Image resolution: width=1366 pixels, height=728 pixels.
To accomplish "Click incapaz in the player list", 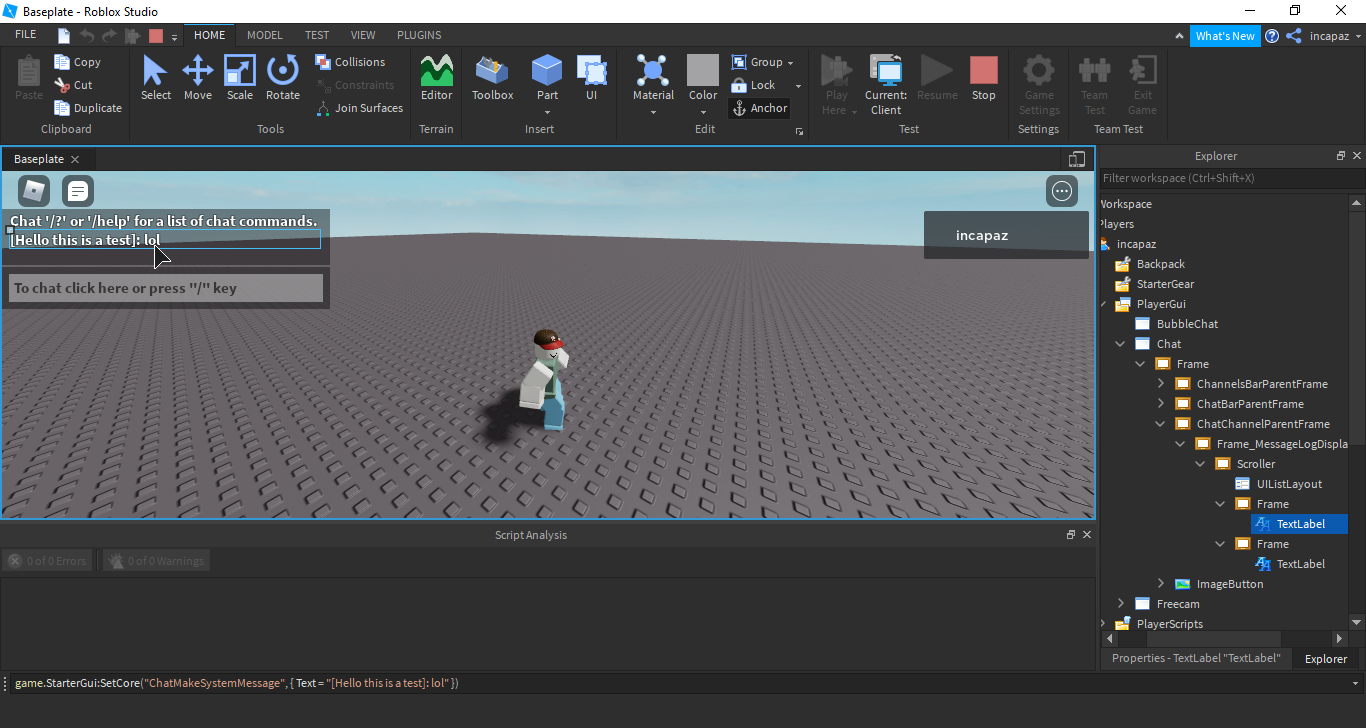I will point(1006,236).
